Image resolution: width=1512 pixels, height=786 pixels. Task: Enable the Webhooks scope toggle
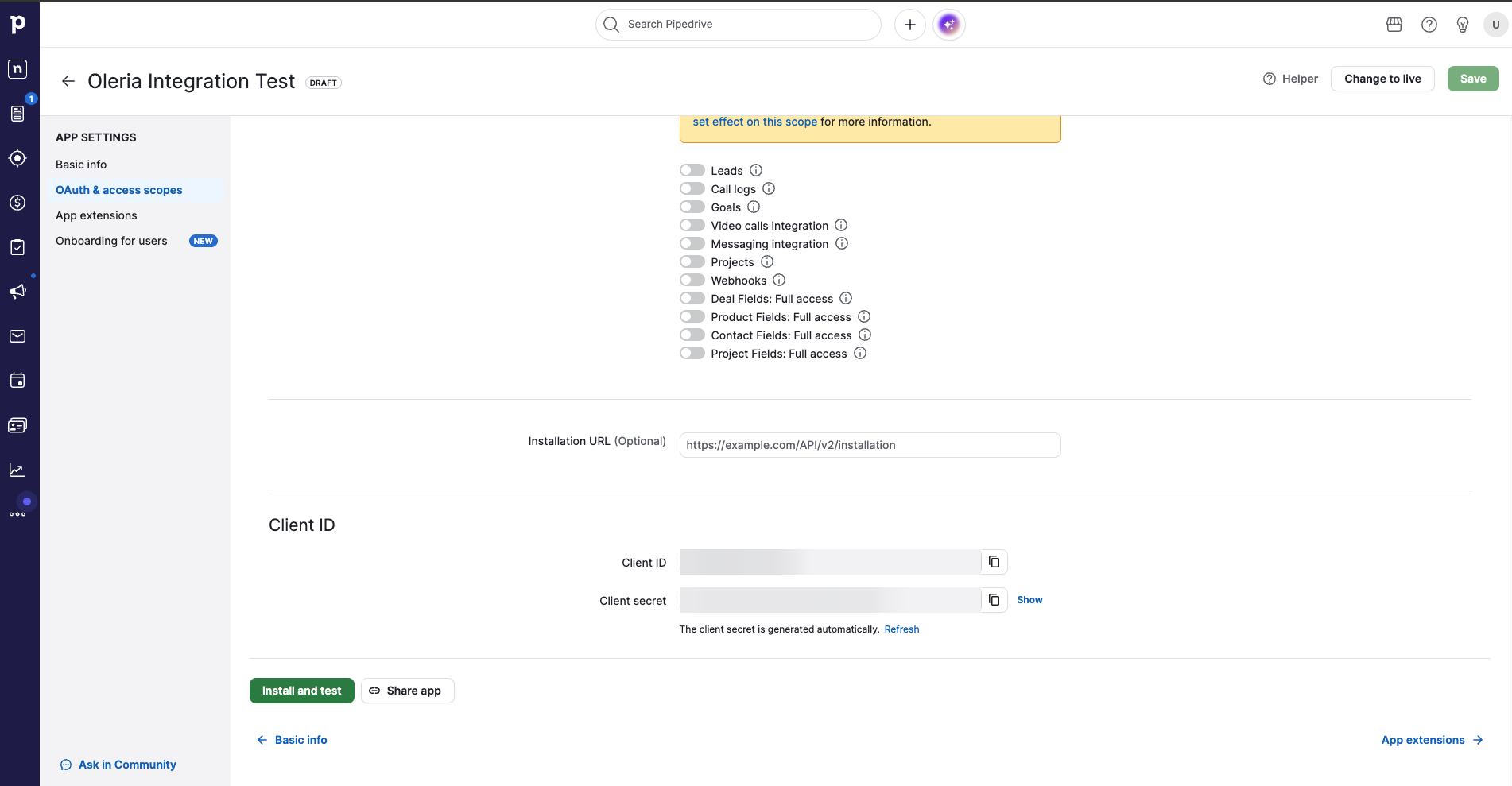[x=692, y=280]
